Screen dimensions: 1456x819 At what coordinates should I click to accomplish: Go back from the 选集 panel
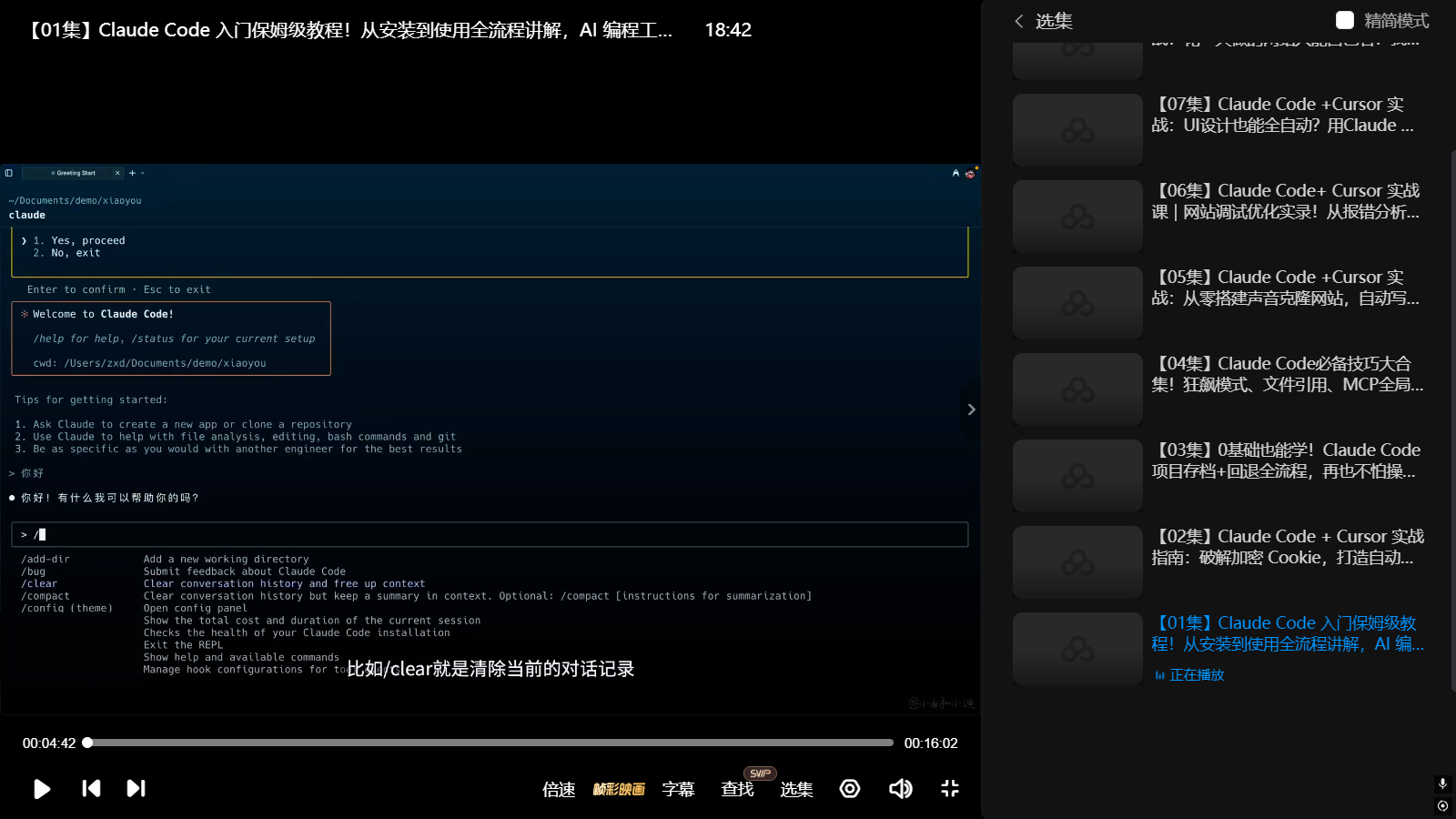1019,21
